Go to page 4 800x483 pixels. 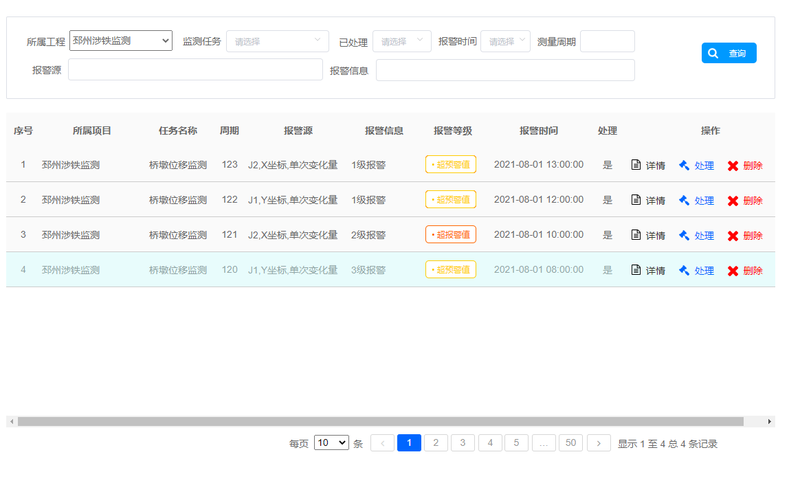click(x=490, y=443)
